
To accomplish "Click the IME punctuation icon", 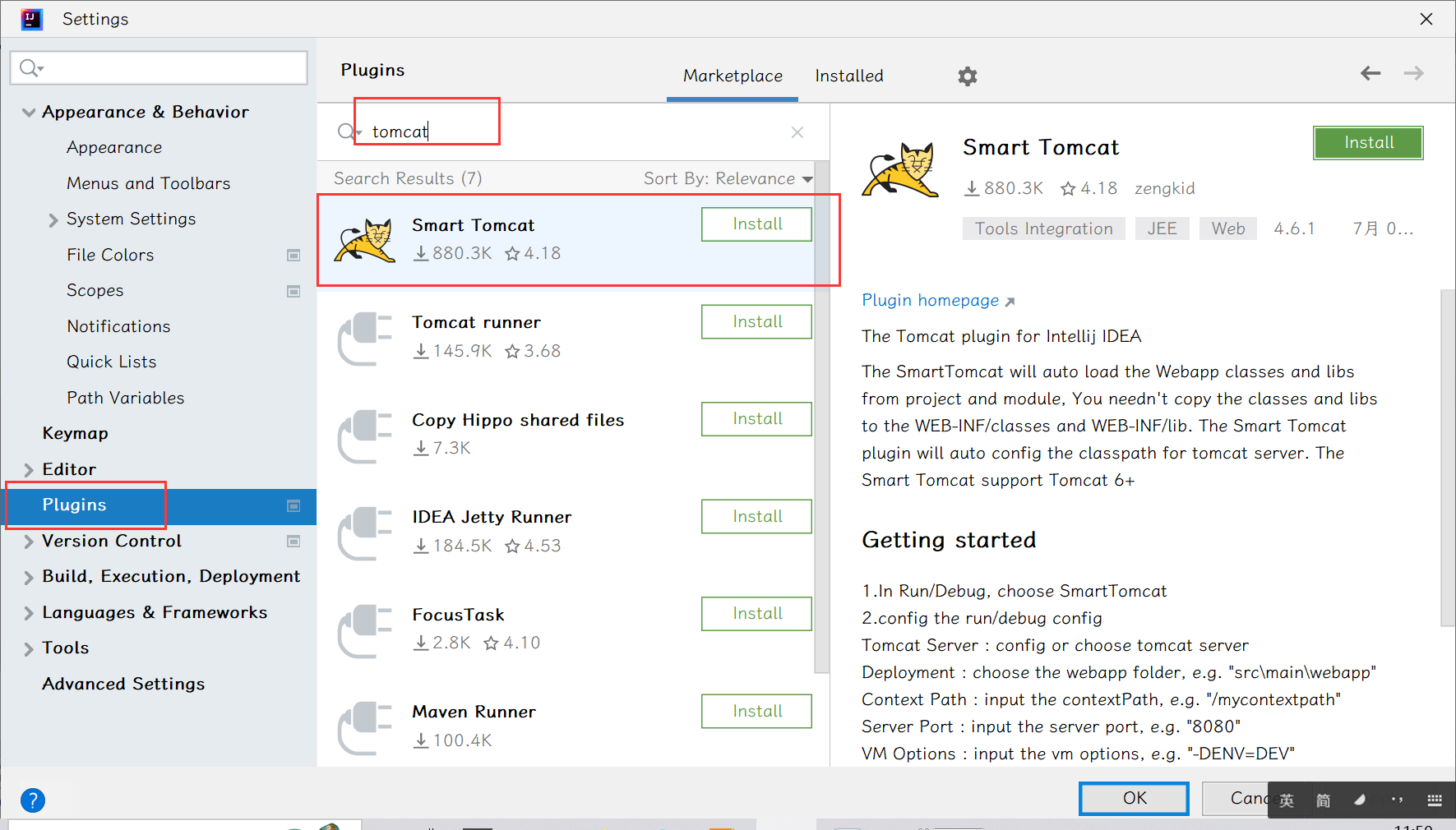I will coord(1398,800).
